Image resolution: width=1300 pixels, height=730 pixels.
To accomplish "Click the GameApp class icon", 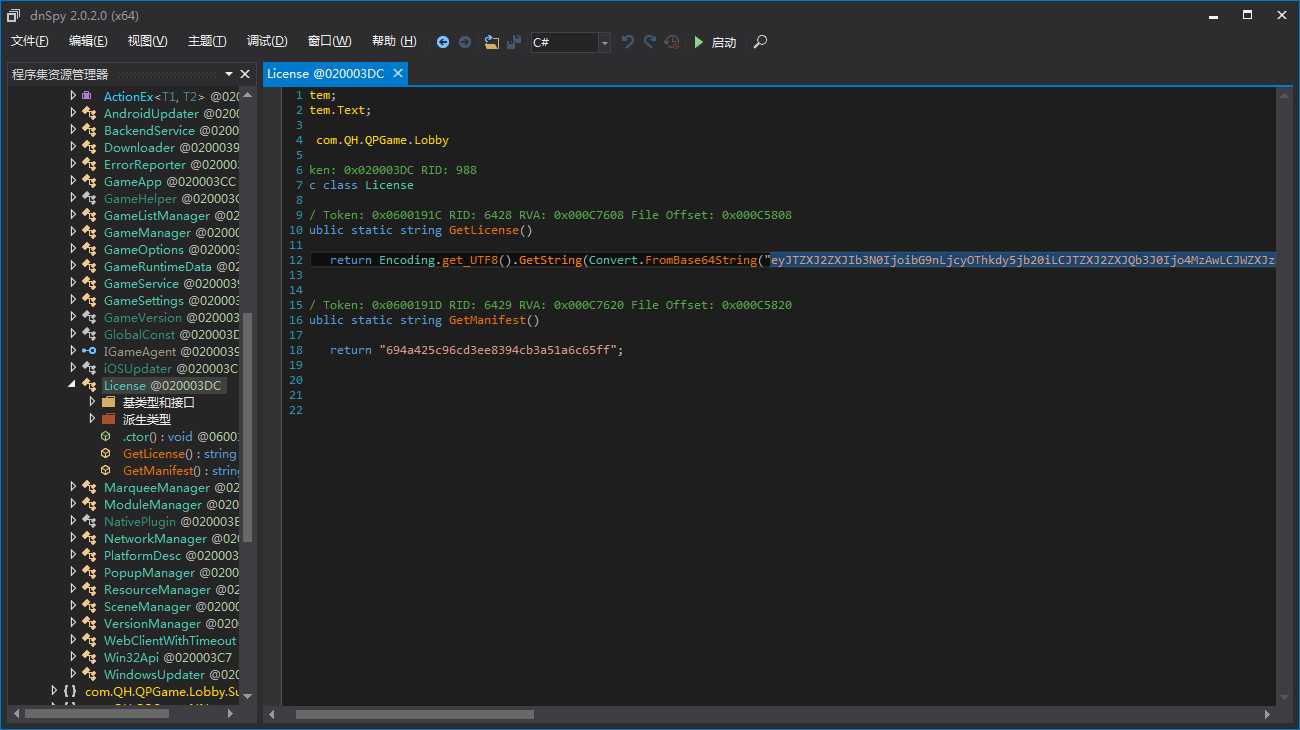I will (89, 181).
